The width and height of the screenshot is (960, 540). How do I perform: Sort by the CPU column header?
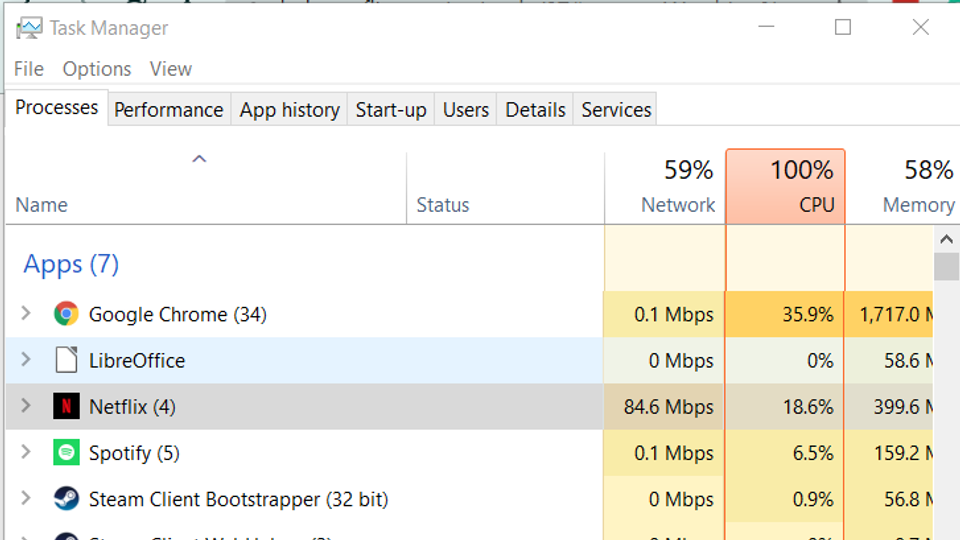[x=786, y=187]
